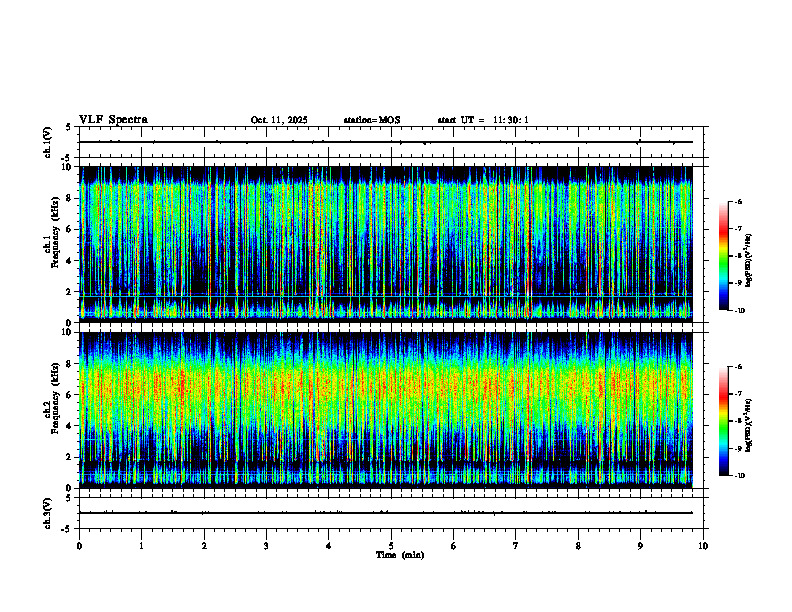Screen dimensions: 792x612
Task: Click the "station=MOS" header label
Action: (372, 120)
